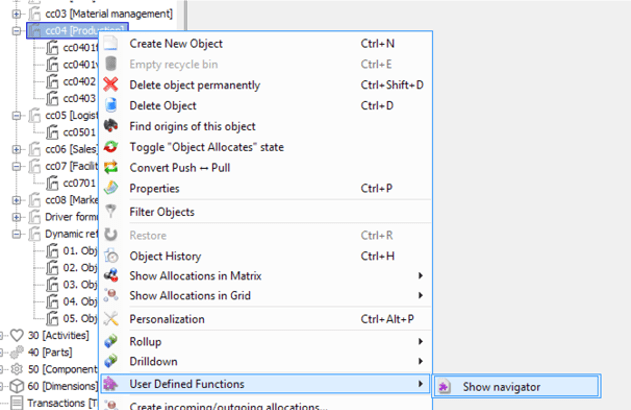
Task: Open the Show Allocations in Grid submenu arrow
Action: [x=420, y=295]
